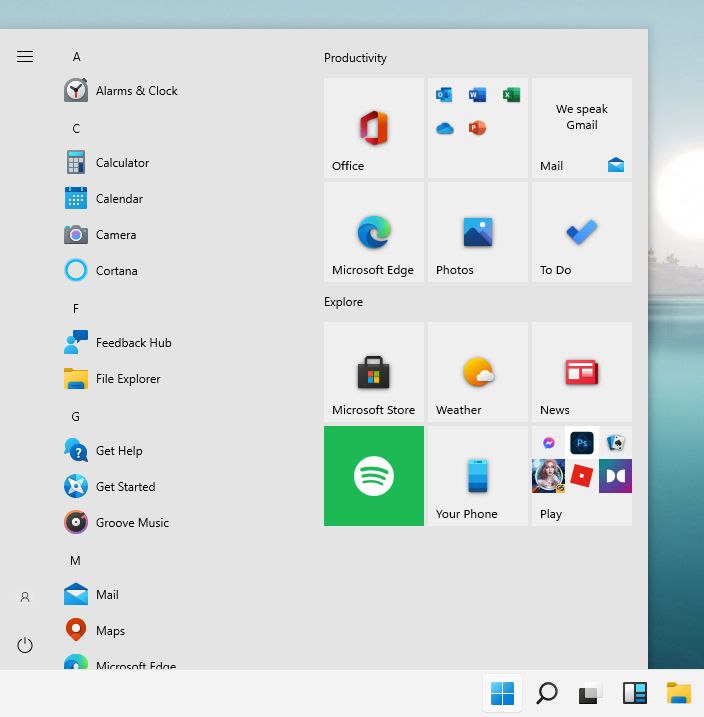The image size is (704, 717).
Task: Open the To Do tile
Action: click(x=582, y=232)
